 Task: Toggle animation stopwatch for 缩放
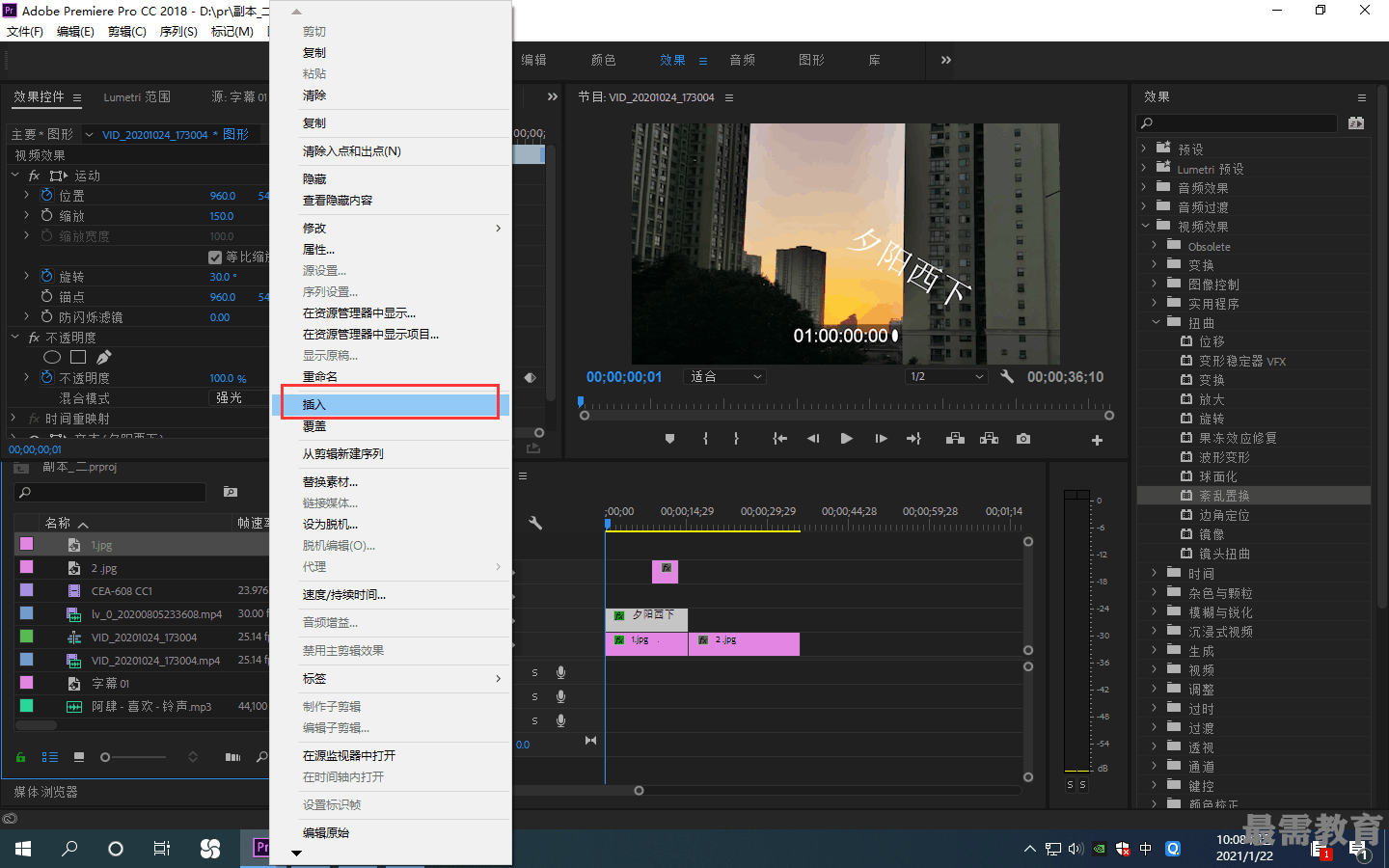click(x=46, y=215)
